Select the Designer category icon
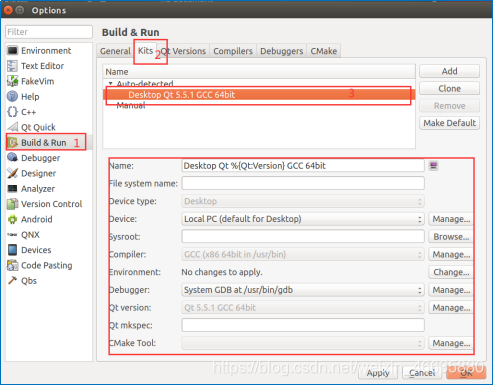This screenshot has height=386, width=494. (12, 173)
